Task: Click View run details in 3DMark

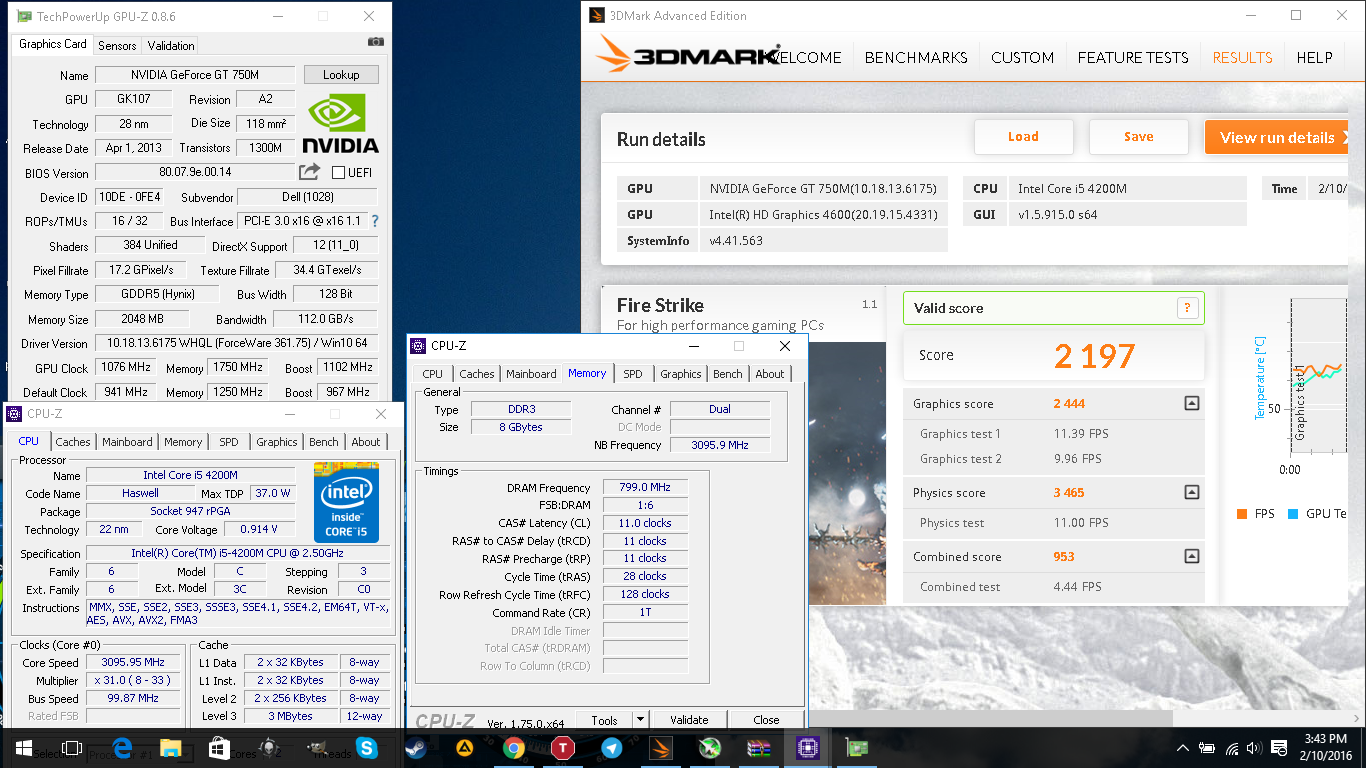Action: click(1277, 137)
